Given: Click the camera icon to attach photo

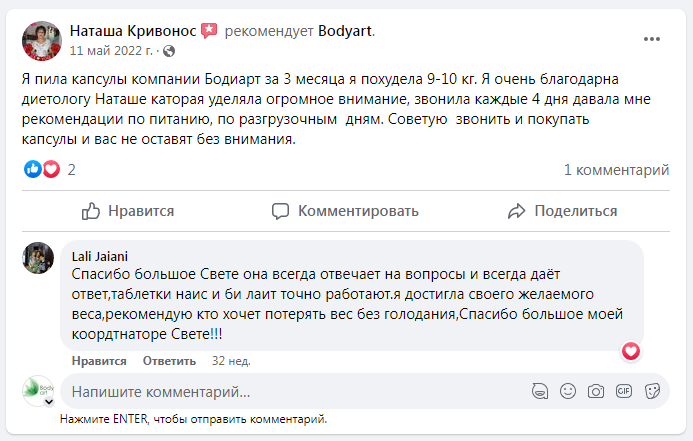Looking at the screenshot, I should (x=596, y=391).
